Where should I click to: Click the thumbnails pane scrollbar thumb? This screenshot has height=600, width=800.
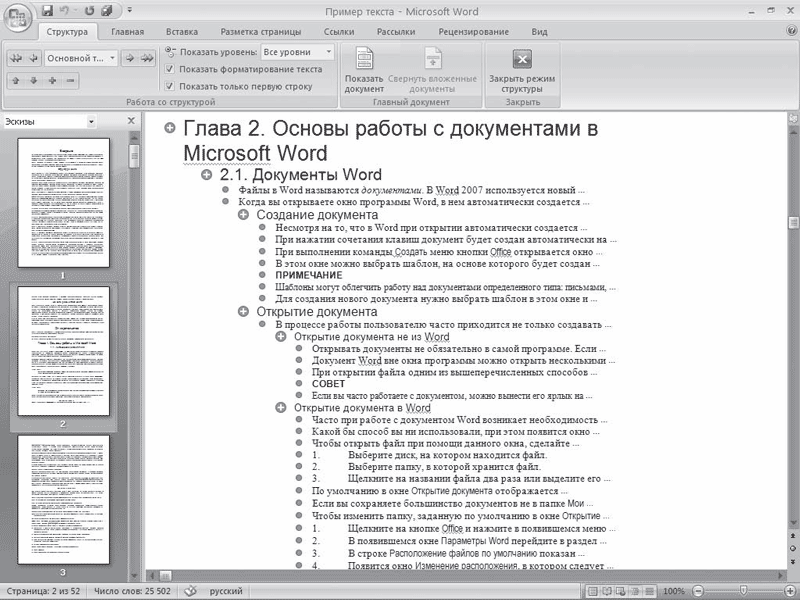[134, 156]
